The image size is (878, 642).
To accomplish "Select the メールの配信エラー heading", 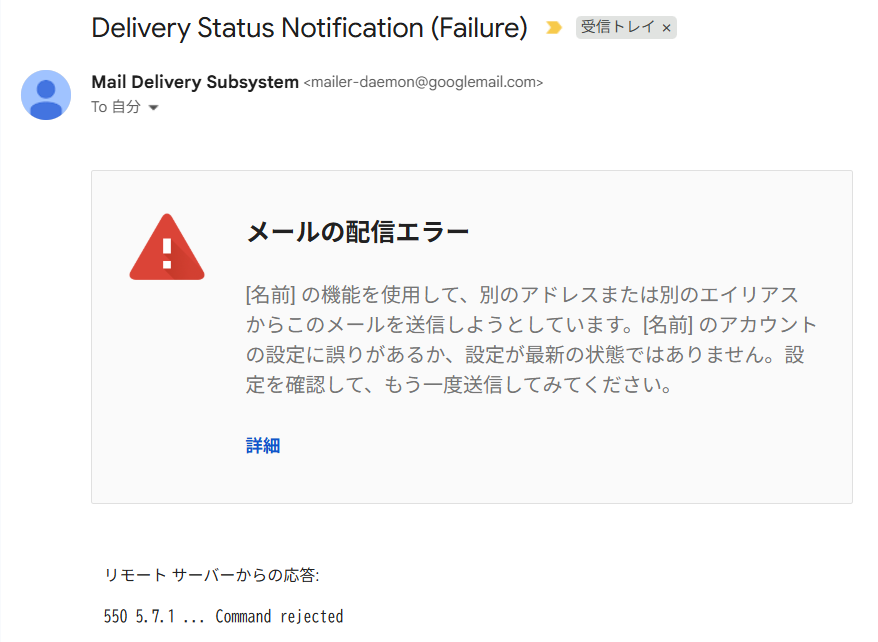I will tap(358, 233).
